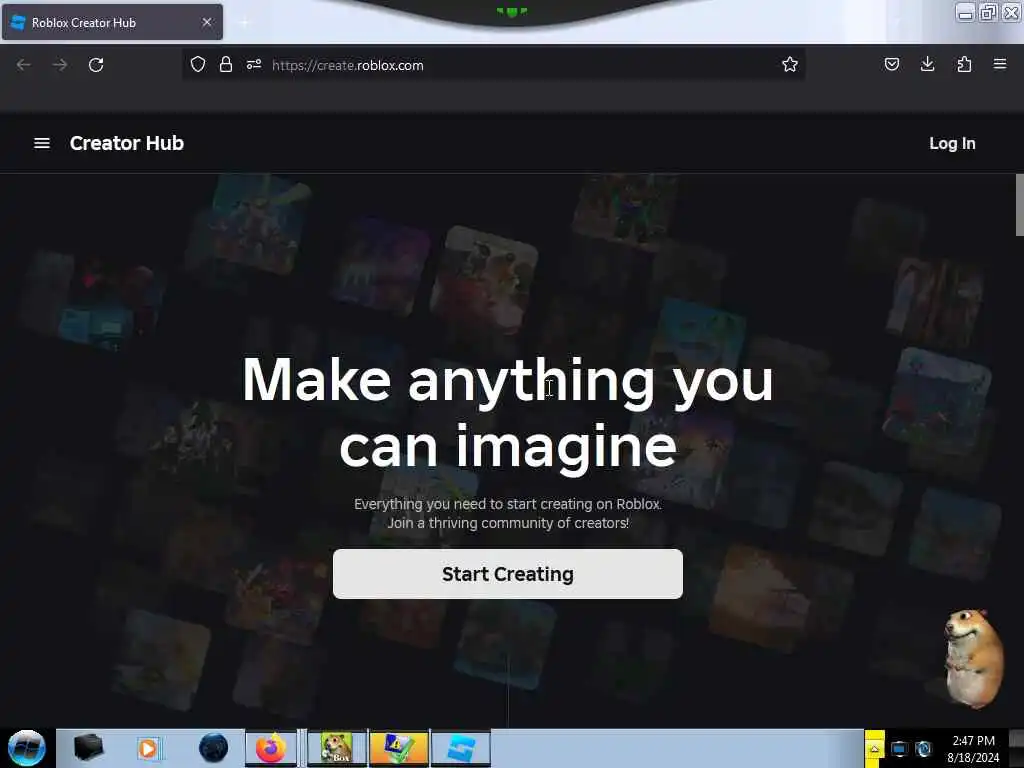Open the tracking protection shield icon
Screen dimensions: 1024x768
click(198, 64)
